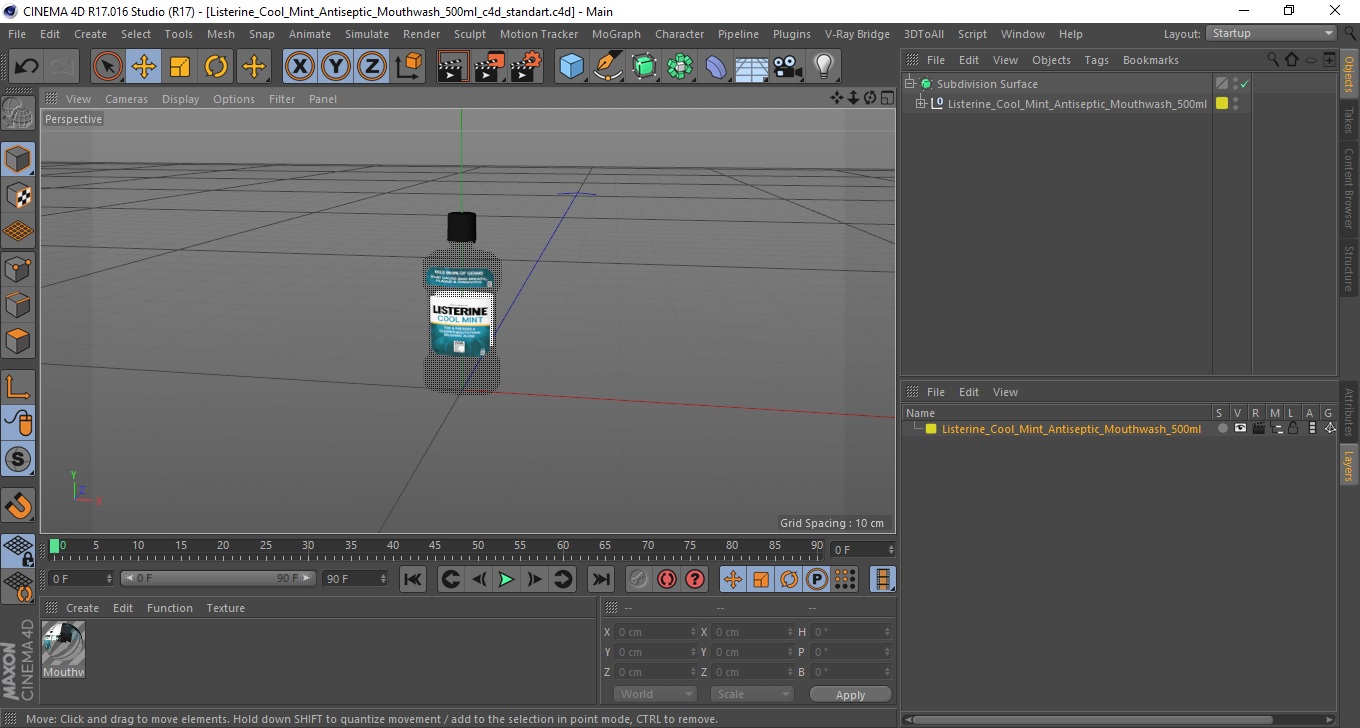Toggle the Enable Snap magnet icon
Viewport: 1360px width, 728px height.
[18, 505]
